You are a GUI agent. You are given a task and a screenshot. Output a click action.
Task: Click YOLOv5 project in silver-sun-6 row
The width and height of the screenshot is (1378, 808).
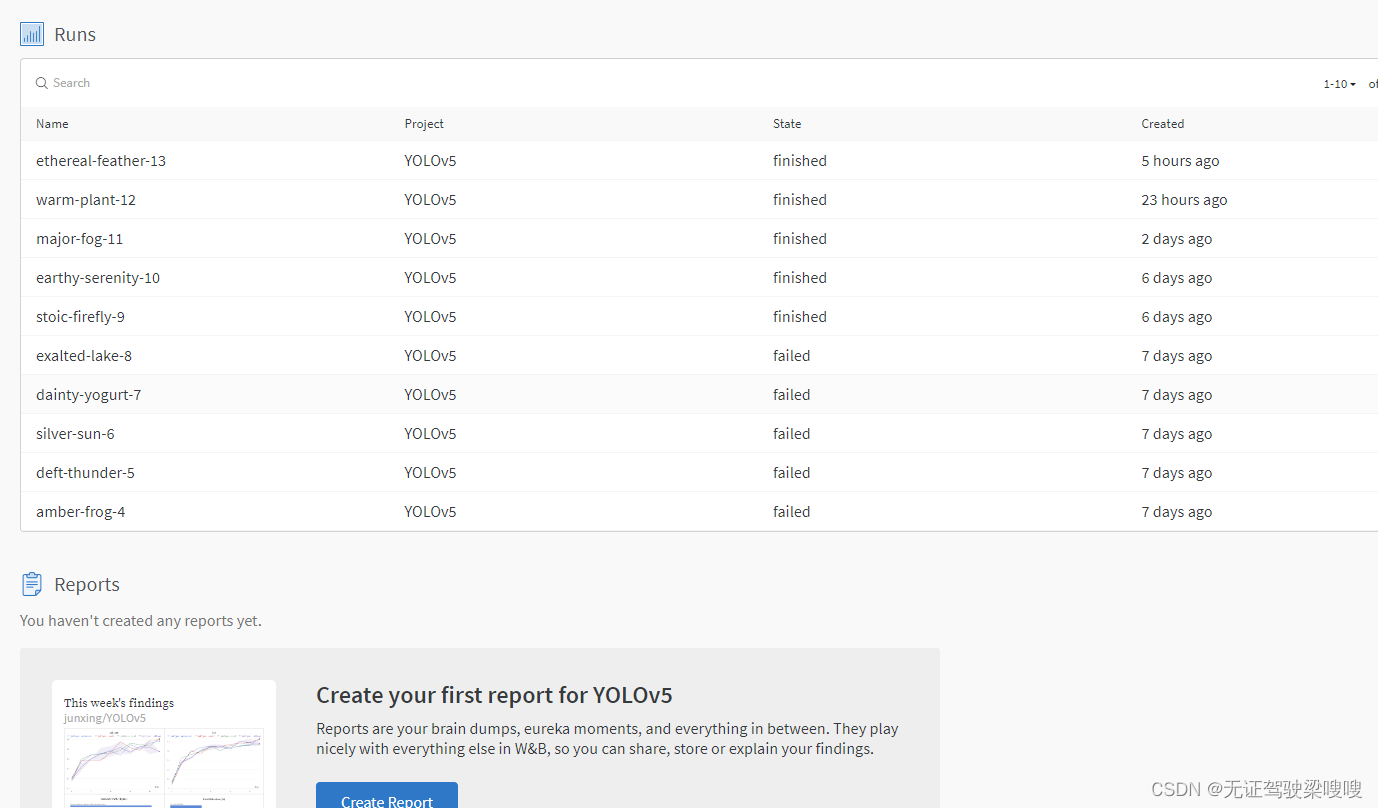point(430,434)
